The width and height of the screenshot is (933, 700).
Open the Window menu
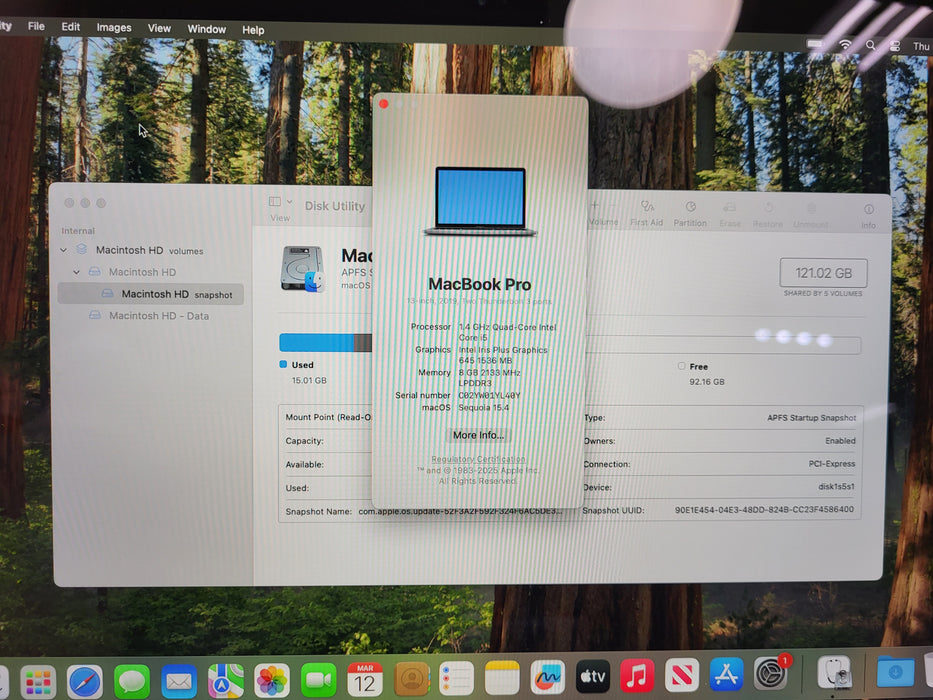[206, 29]
